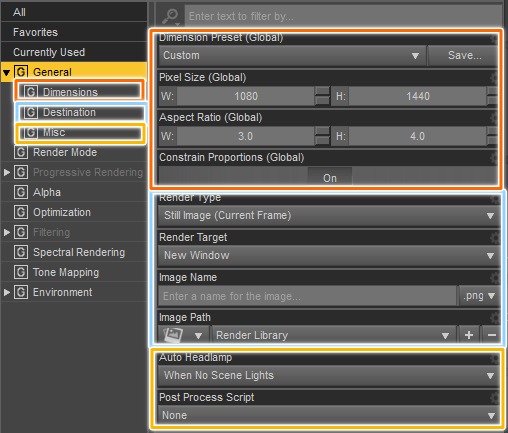Click the G icon beside General
Image resolution: width=508 pixels, height=433 pixels.
coord(21,72)
